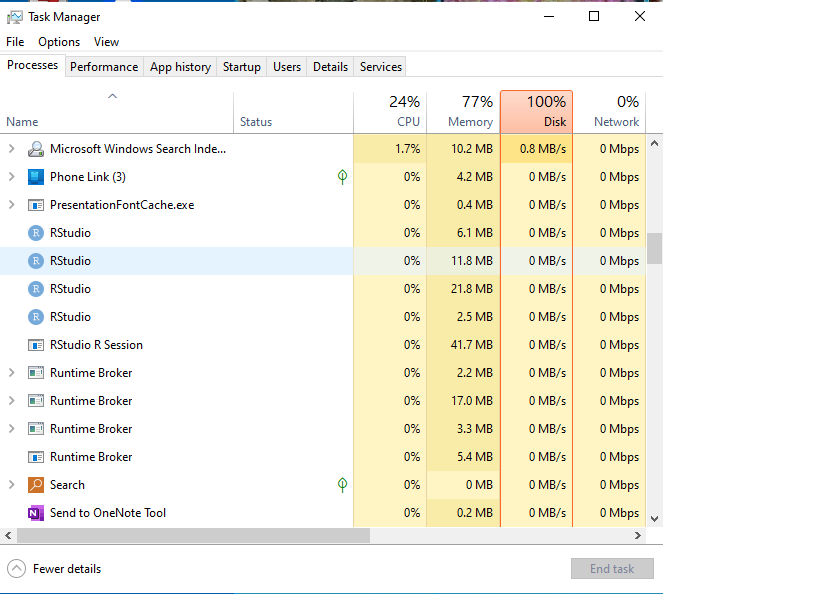Switch to the Performance tab
Viewport: 819px width, 594px height.
coord(104,67)
